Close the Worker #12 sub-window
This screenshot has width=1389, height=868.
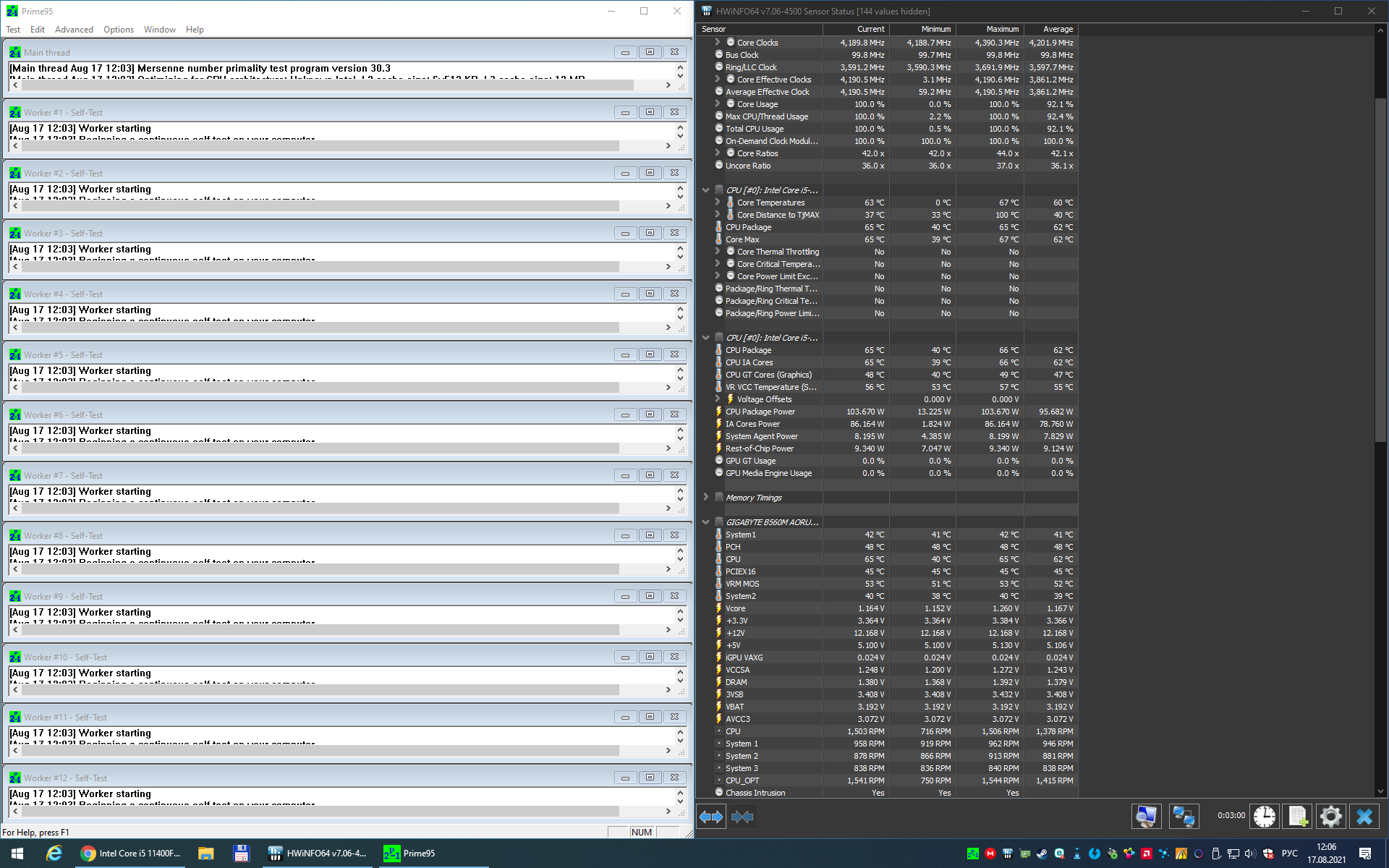(674, 778)
